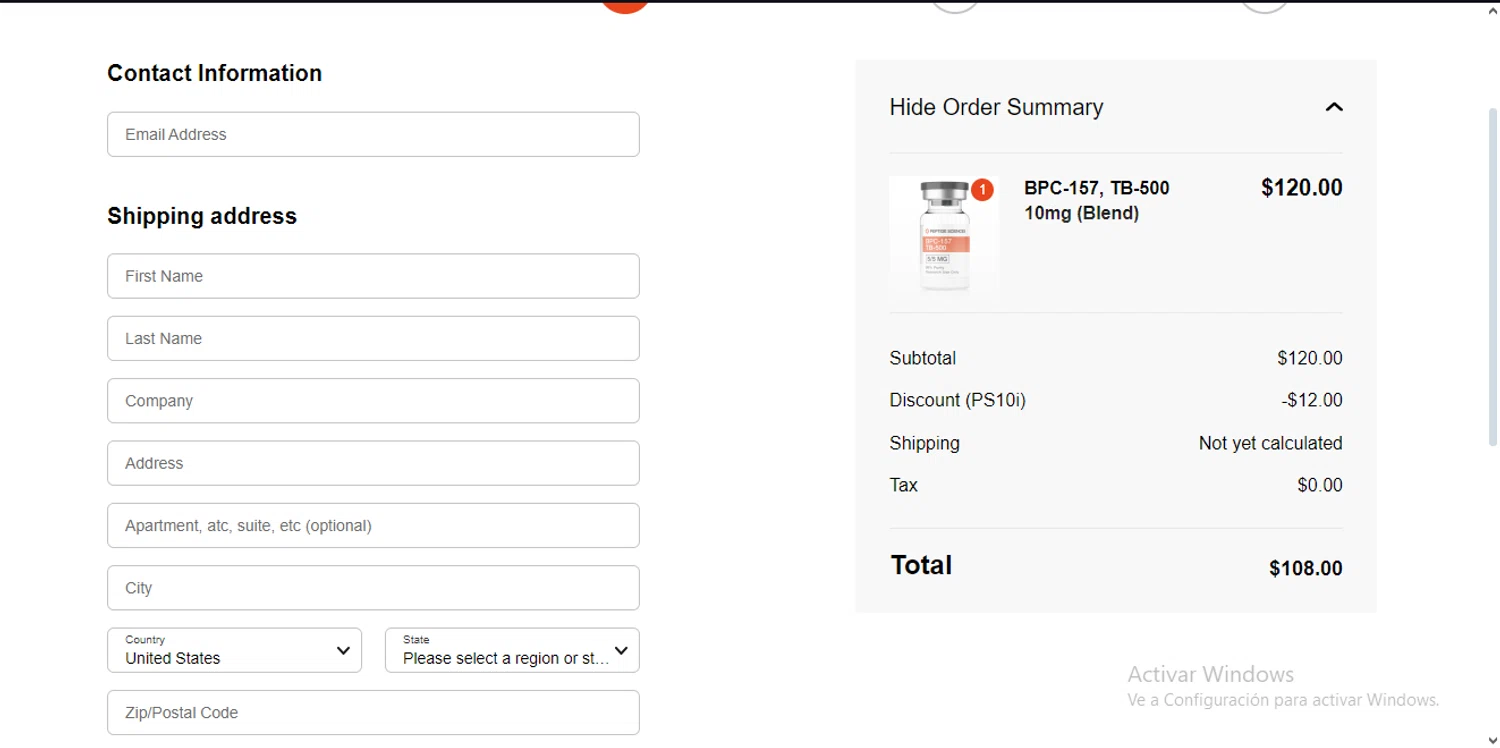Screen dimensions: 1500x748
Task: Click the middle checkout step circle
Action: 955,4
